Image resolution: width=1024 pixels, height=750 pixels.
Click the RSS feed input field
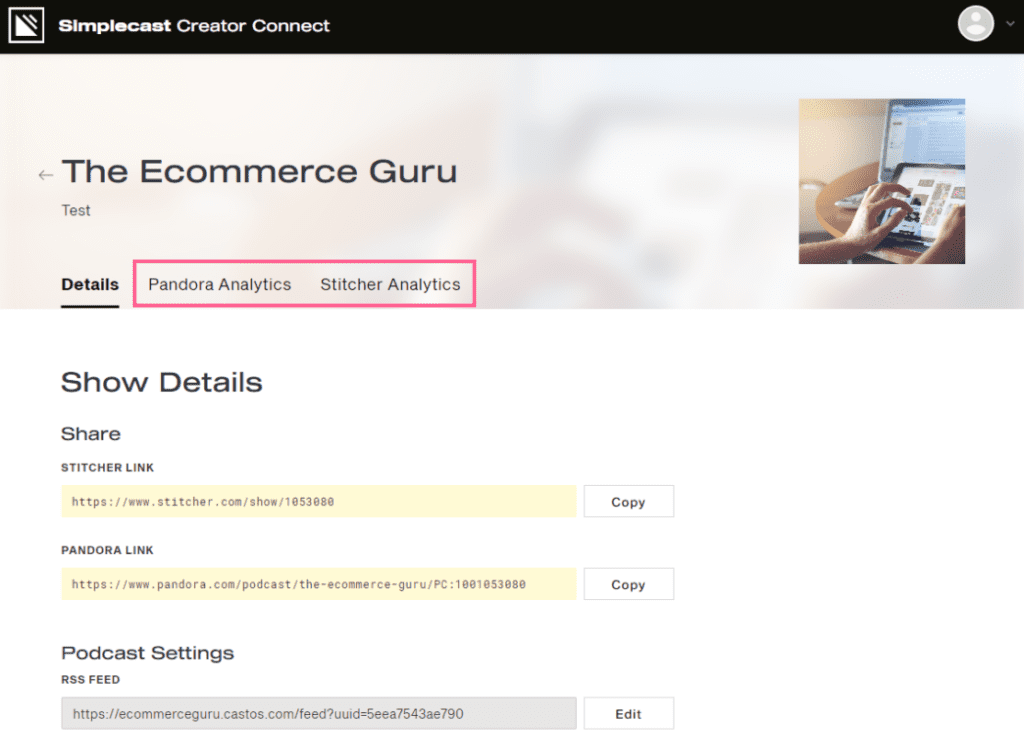[x=319, y=713]
